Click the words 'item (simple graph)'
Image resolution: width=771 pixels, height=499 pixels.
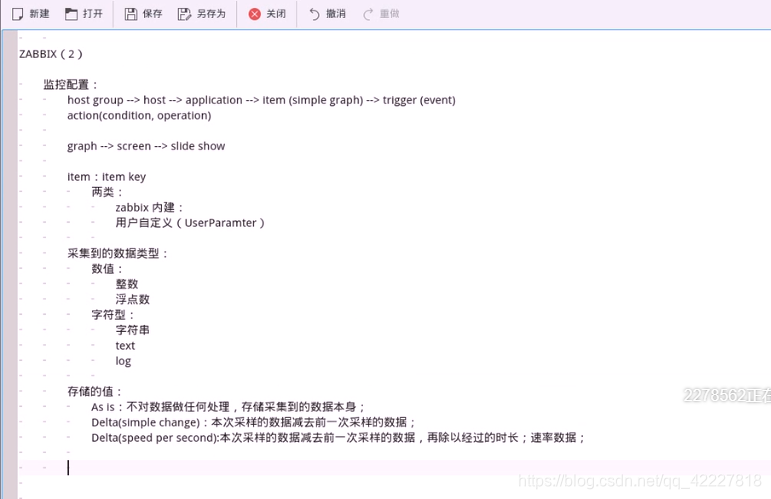click(x=313, y=100)
